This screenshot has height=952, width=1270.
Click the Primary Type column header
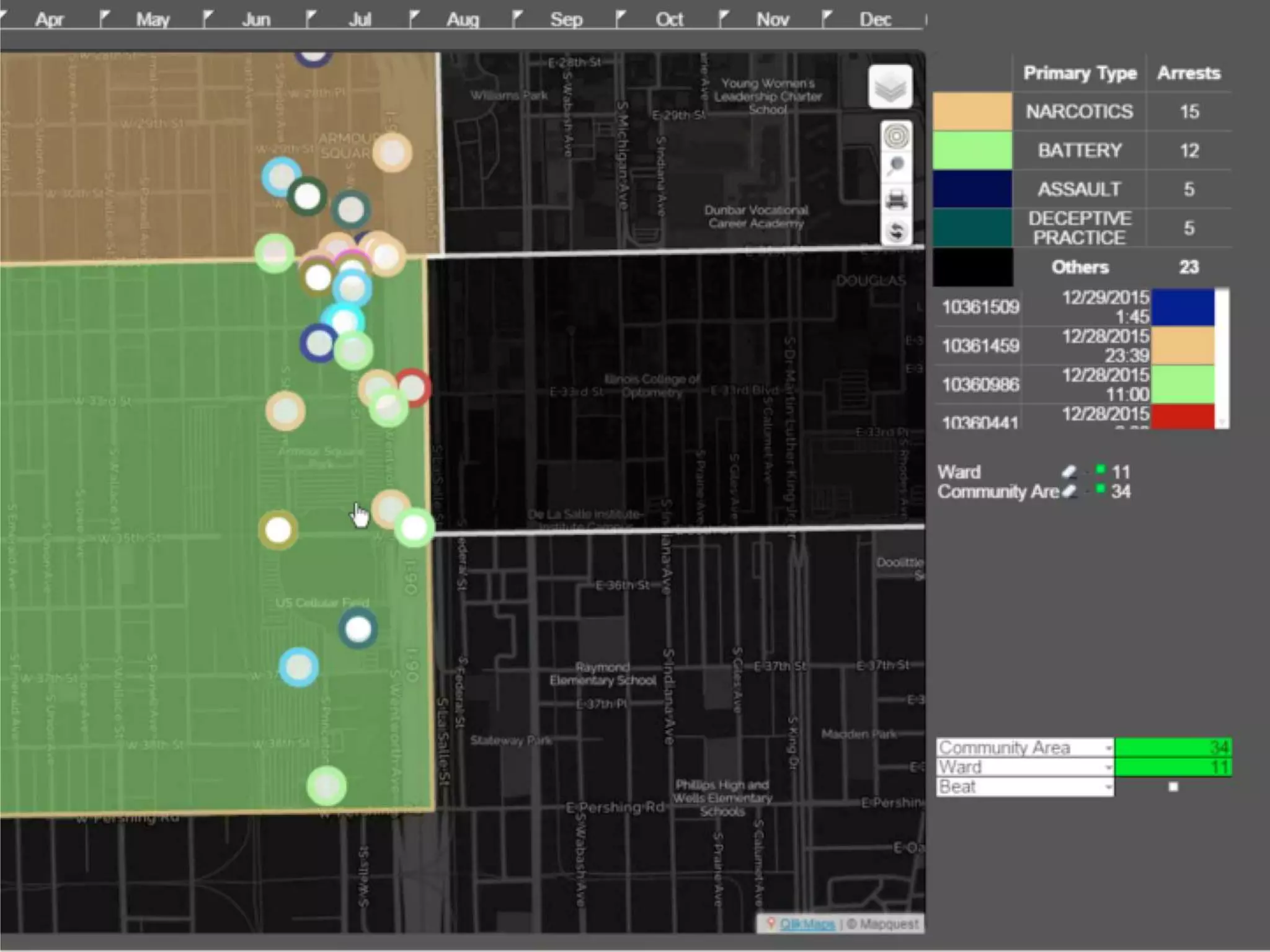pos(1080,73)
